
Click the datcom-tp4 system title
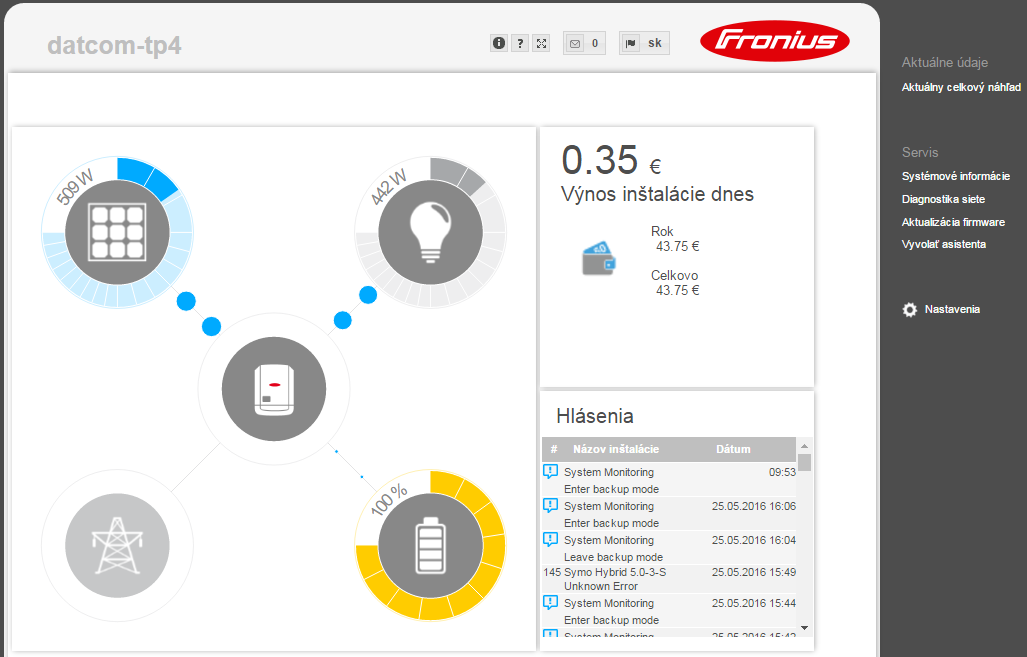click(x=115, y=45)
